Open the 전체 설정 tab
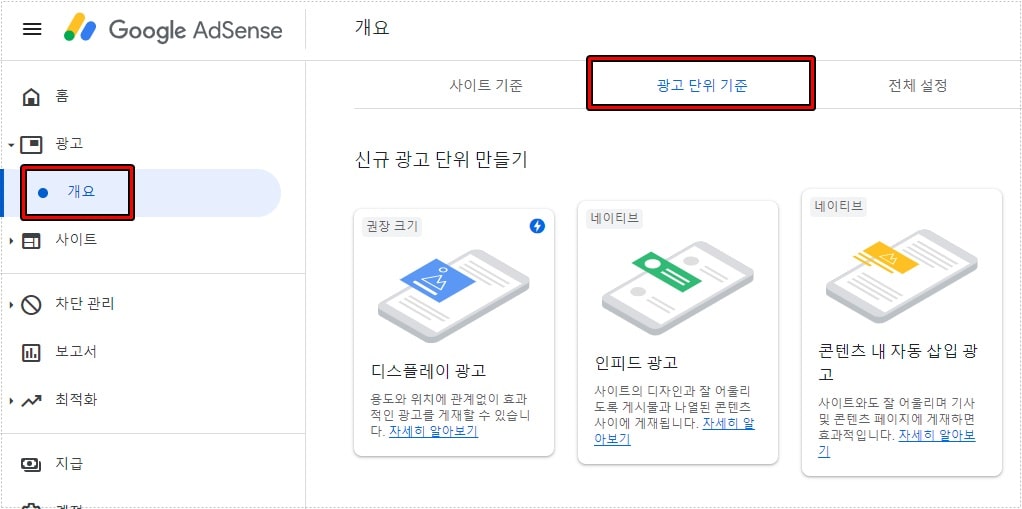This screenshot has width=1022, height=509. coord(917,85)
